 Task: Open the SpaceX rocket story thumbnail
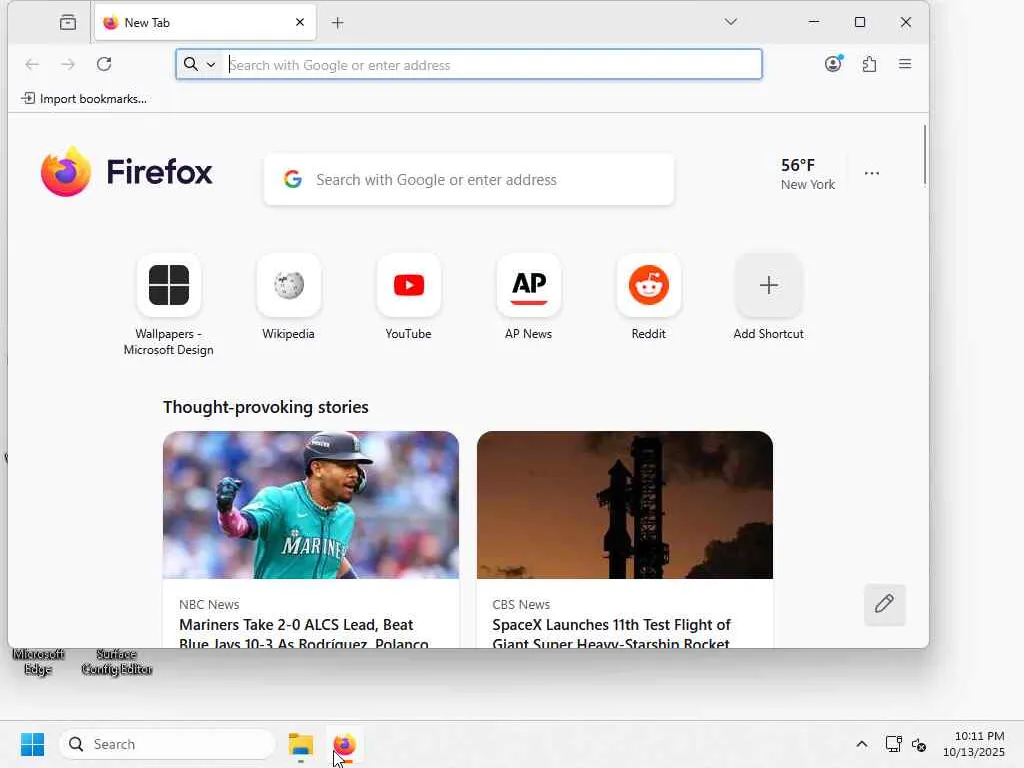(625, 505)
